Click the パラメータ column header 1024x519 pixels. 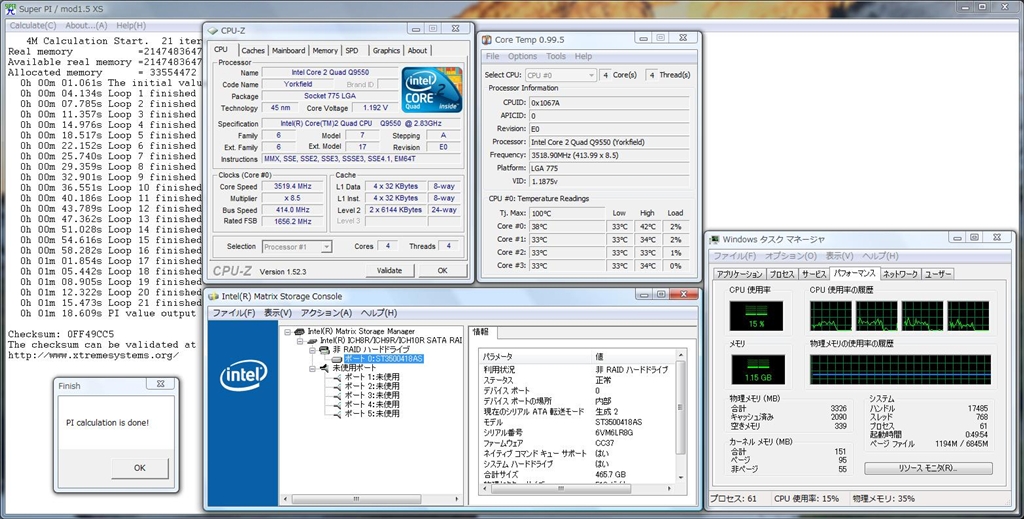pos(535,357)
